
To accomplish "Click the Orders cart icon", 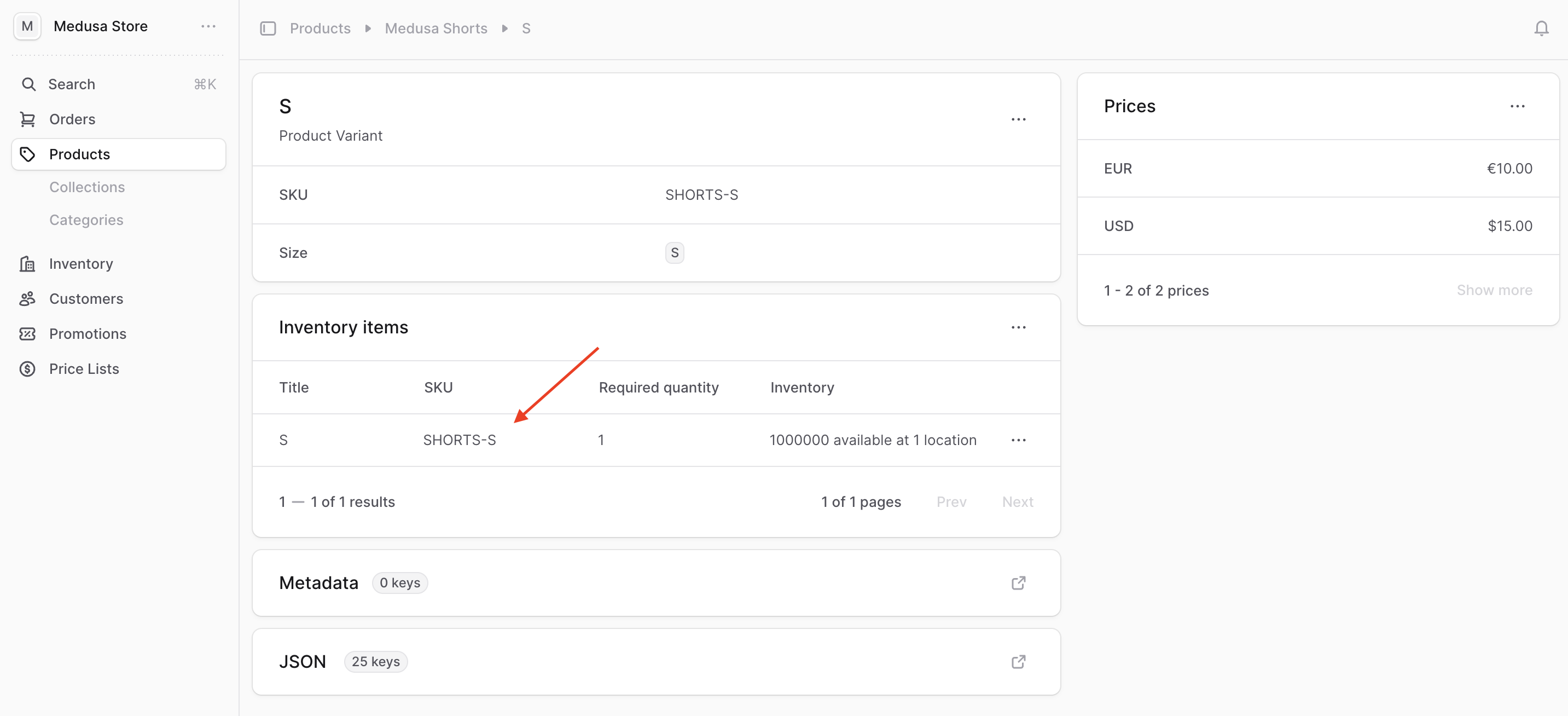I will point(27,119).
